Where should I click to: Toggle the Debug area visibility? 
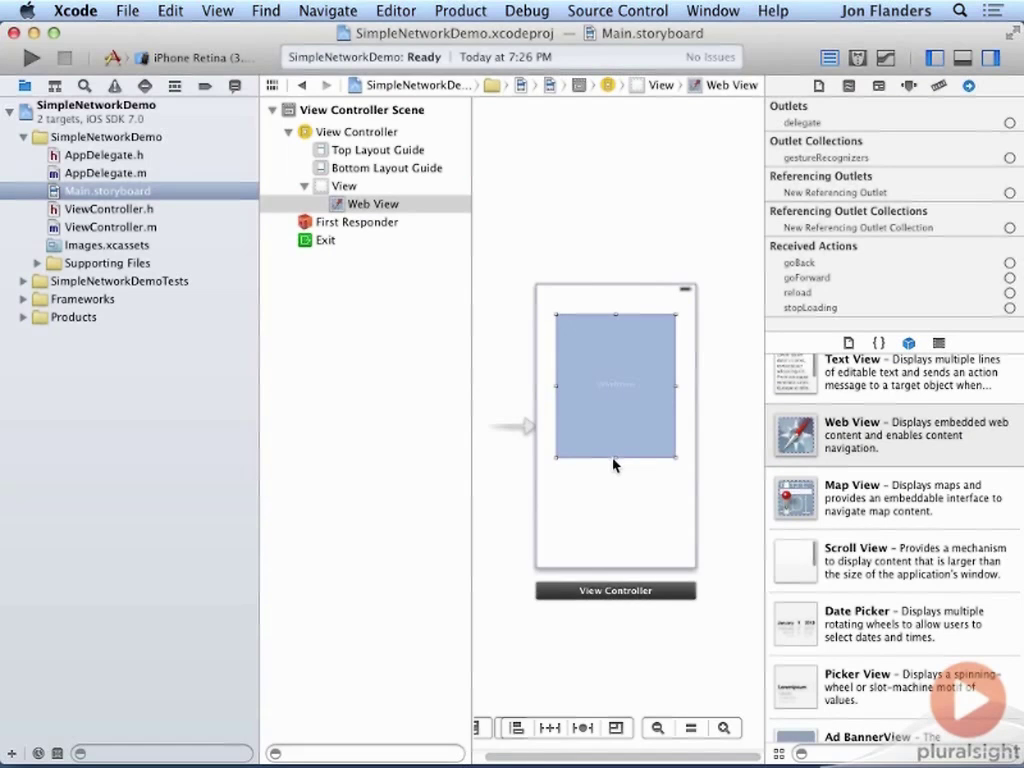click(x=963, y=58)
